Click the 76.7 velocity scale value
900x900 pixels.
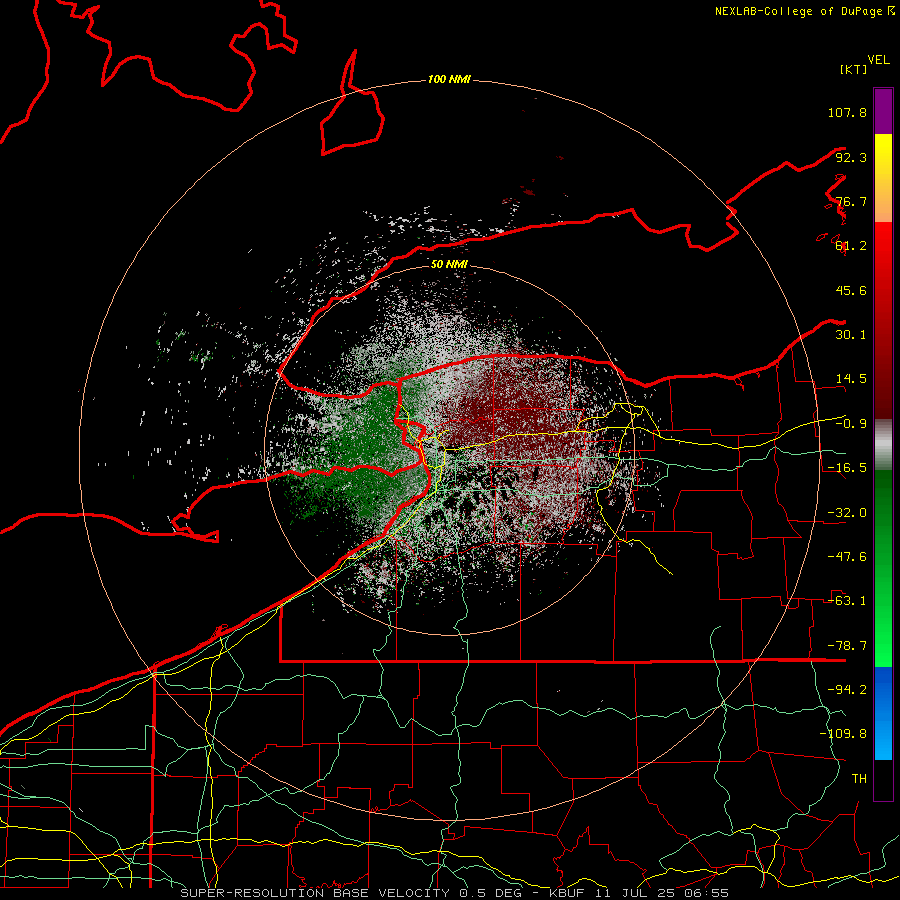851,201
